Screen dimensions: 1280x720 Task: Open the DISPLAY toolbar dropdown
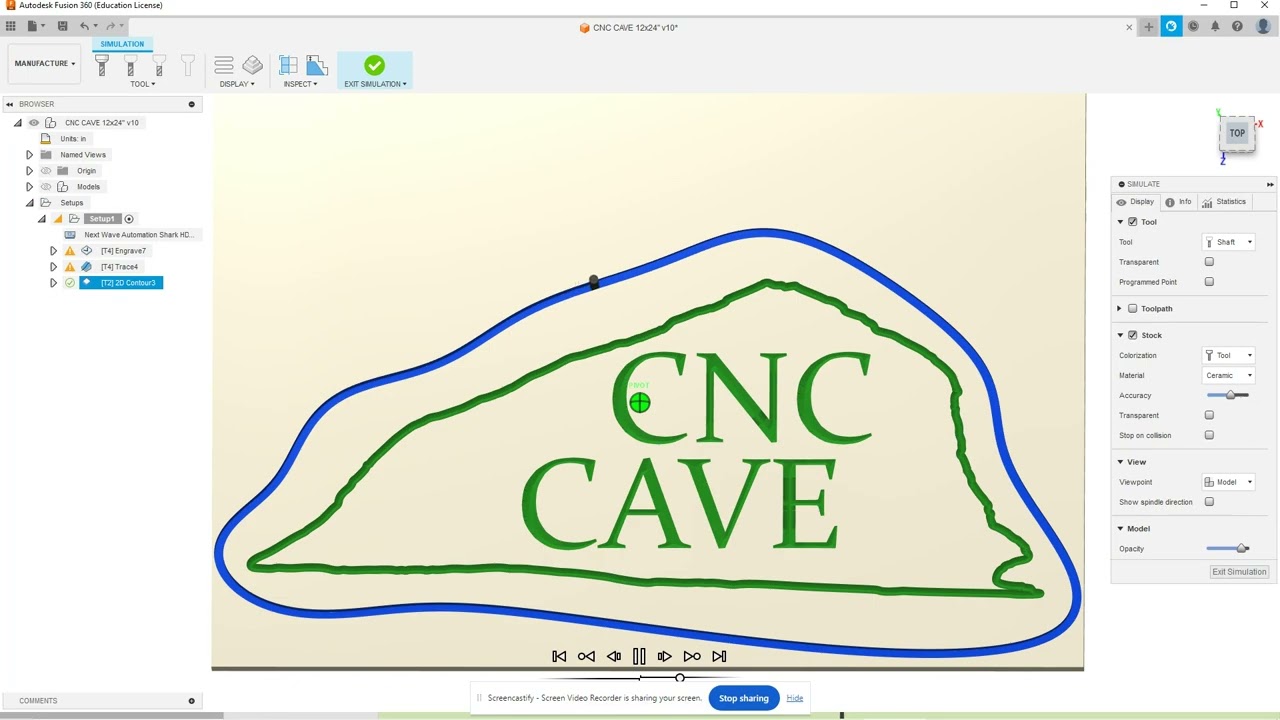pyautogui.click(x=237, y=84)
